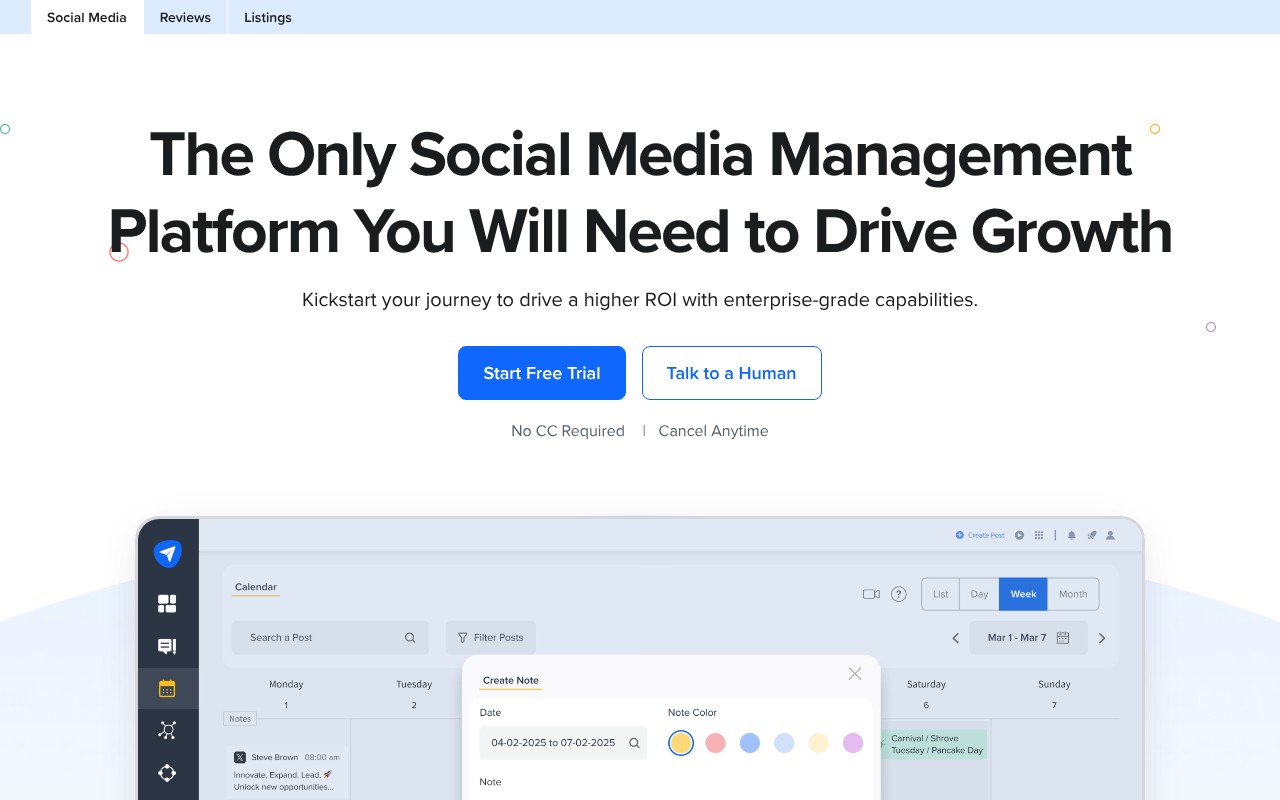Click the Sunday column header
This screenshot has width=1280, height=800.
click(1054, 684)
